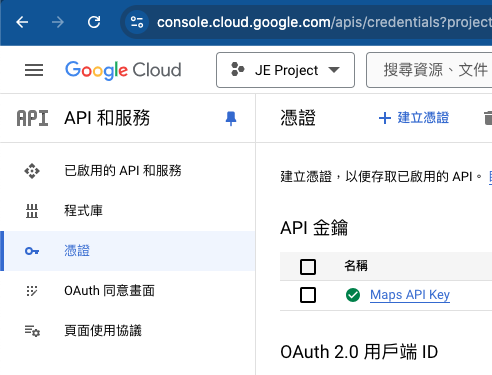Select 憑證 in the sidebar
This screenshot has height=375, width=492.
tap(128, 251)
